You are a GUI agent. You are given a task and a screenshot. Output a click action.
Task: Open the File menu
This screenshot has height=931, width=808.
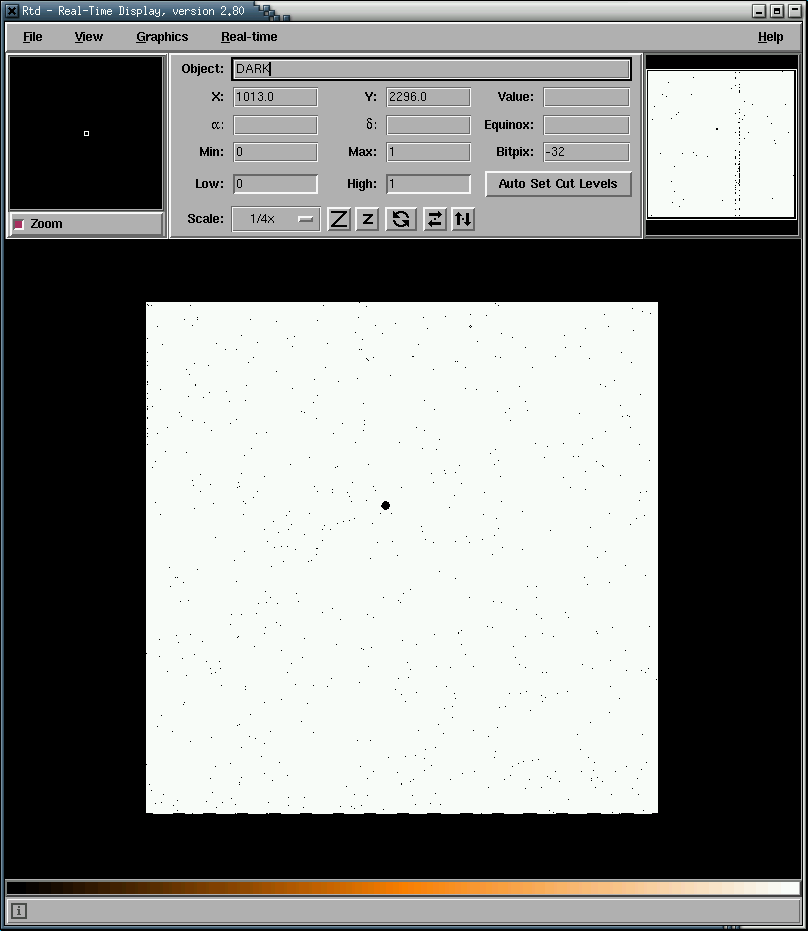(33, 37)
